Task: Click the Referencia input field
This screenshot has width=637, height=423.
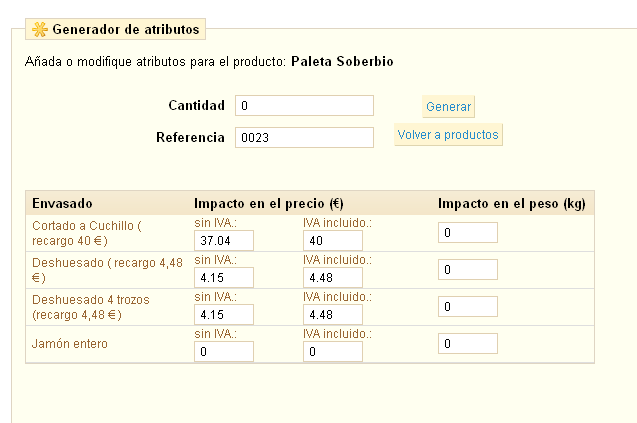Action: point(304,137)
